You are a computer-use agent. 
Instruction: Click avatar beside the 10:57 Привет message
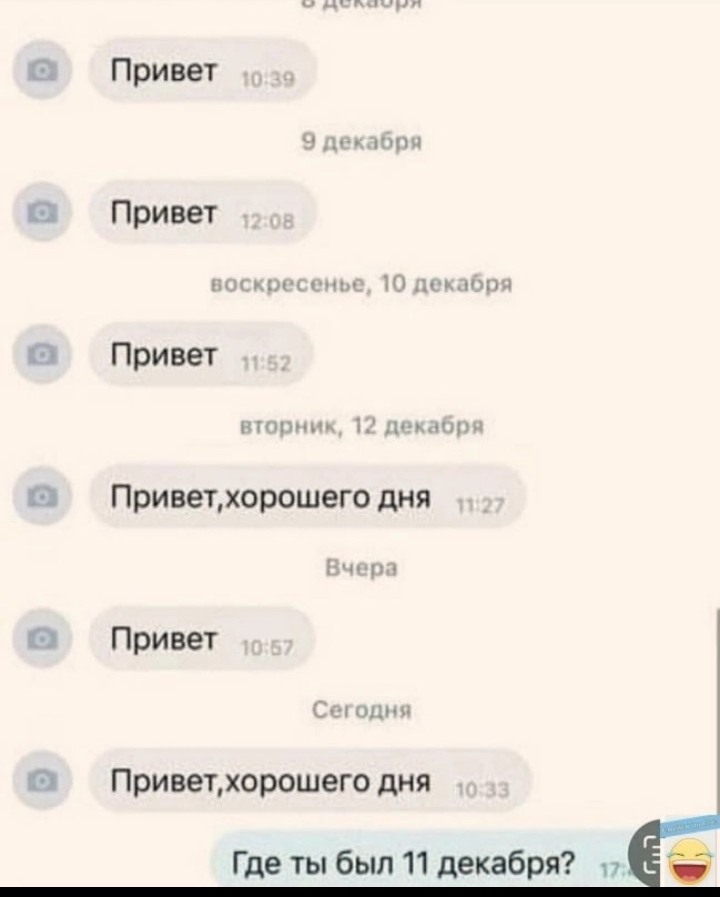point(42,638)
